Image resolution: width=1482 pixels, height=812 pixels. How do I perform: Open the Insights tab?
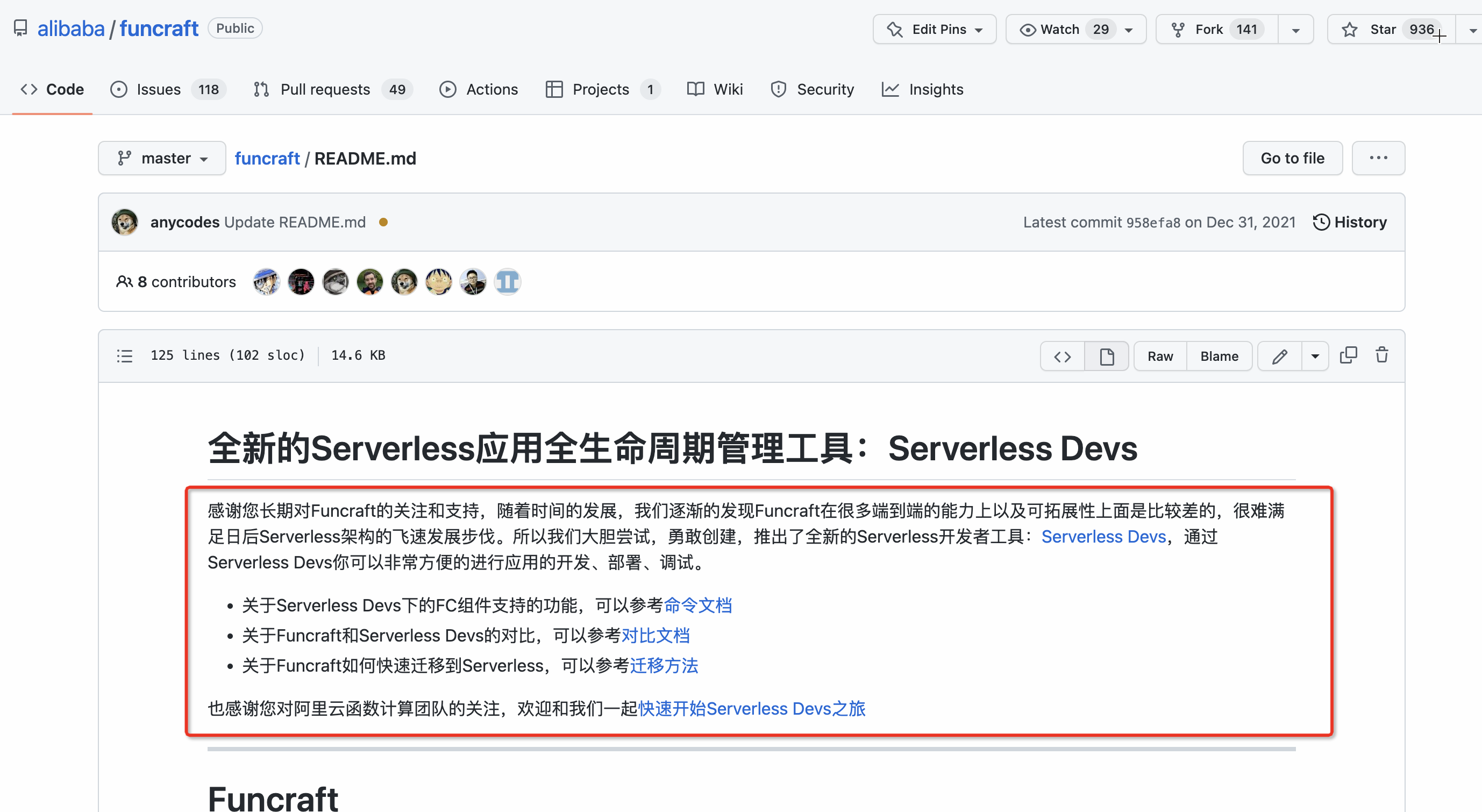922,89
